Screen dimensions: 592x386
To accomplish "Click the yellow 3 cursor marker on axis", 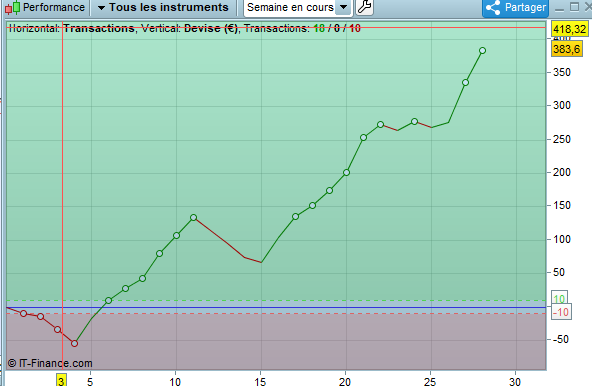I will pos(61,380).
